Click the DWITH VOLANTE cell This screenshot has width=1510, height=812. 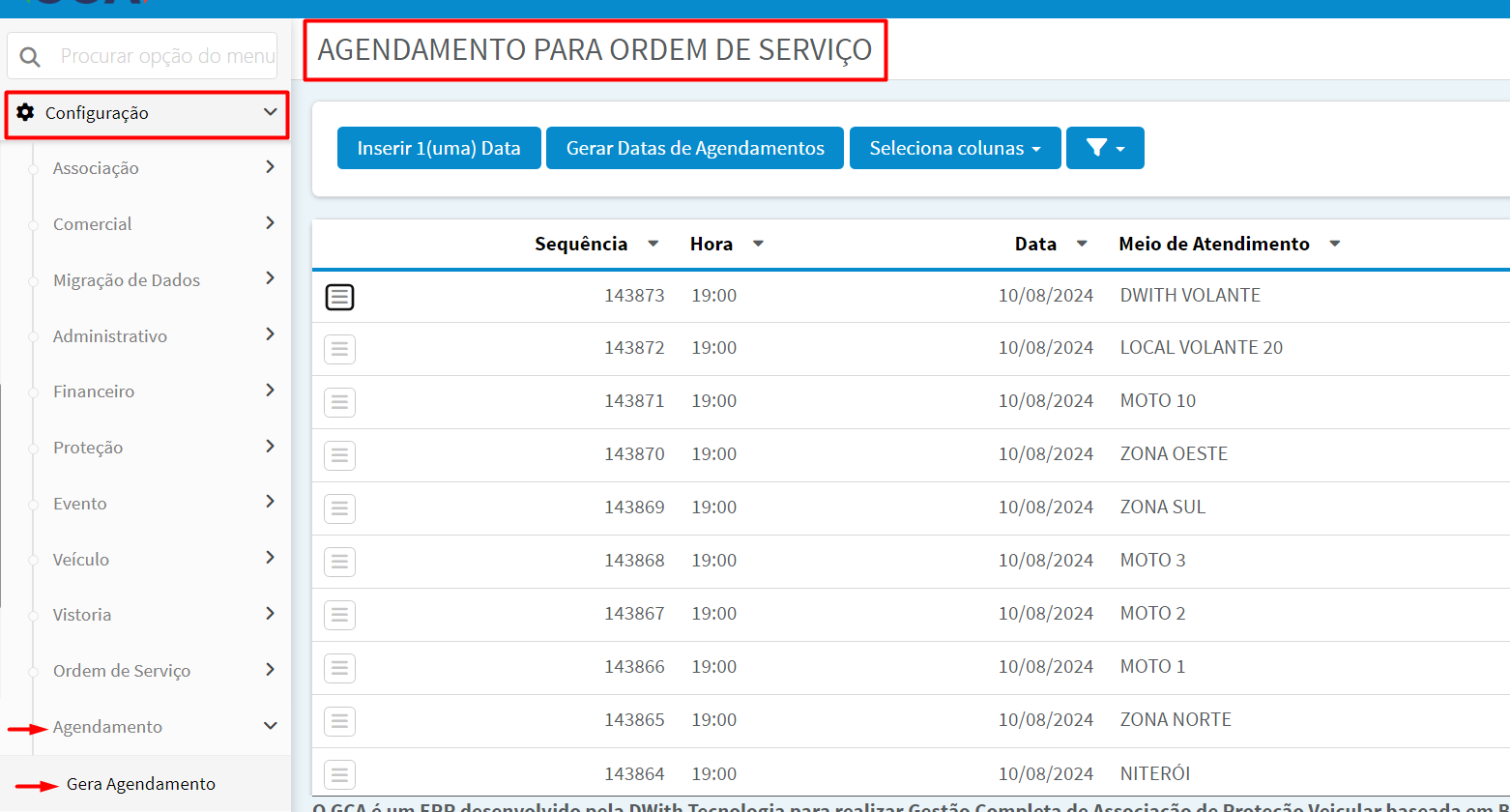pyautogui.click(x=1190, y=295)
